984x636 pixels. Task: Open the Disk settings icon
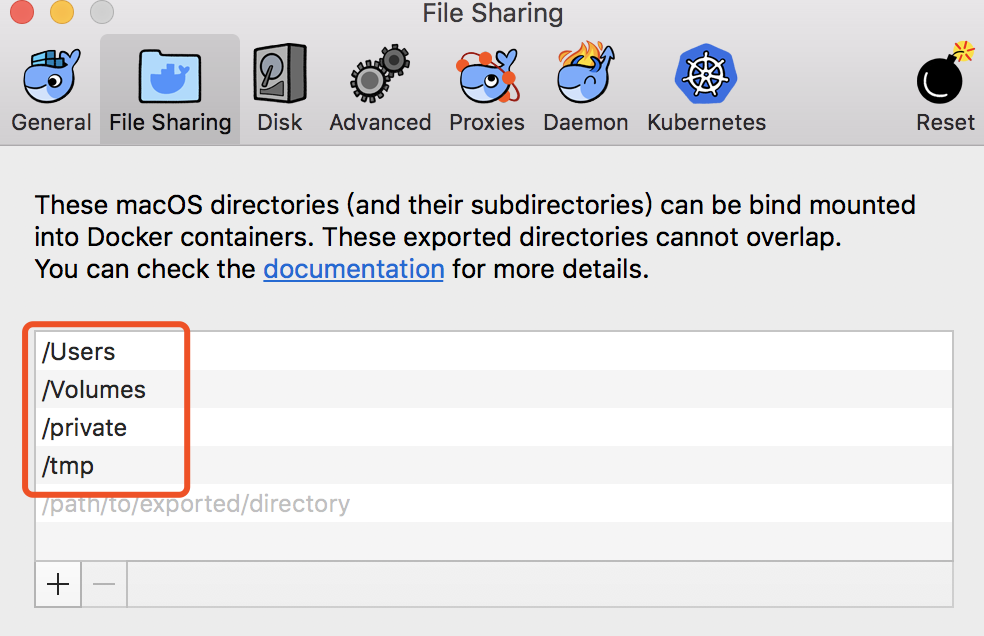[280, 73]
